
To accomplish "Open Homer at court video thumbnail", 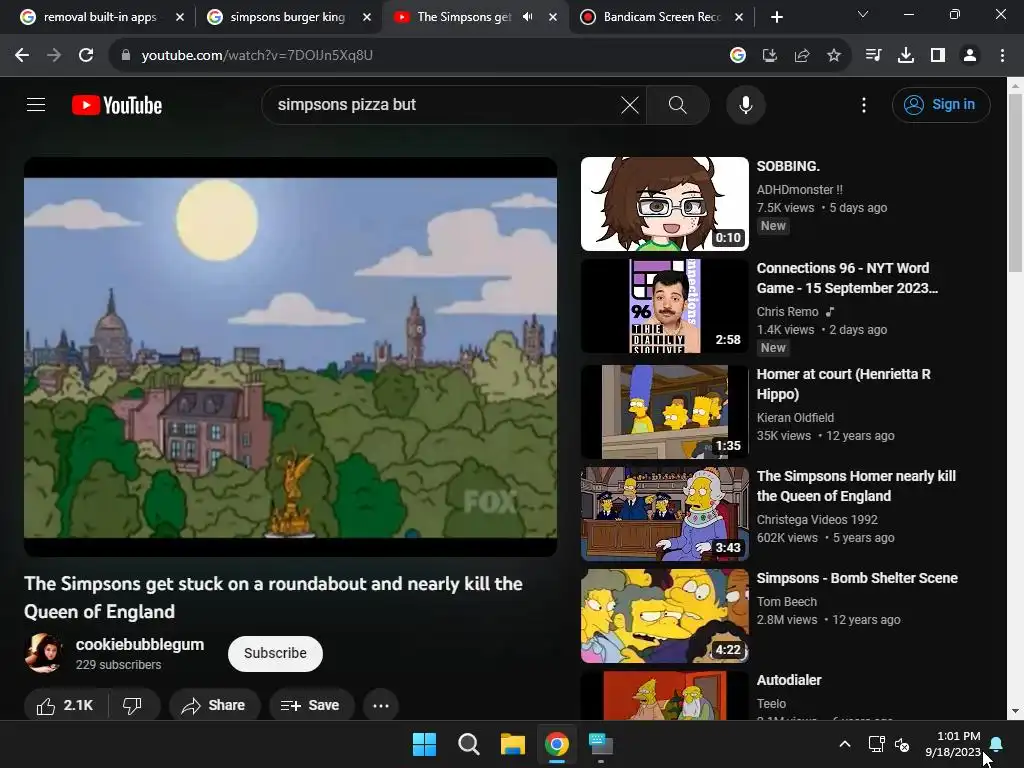I will click(x=665, y=411).
